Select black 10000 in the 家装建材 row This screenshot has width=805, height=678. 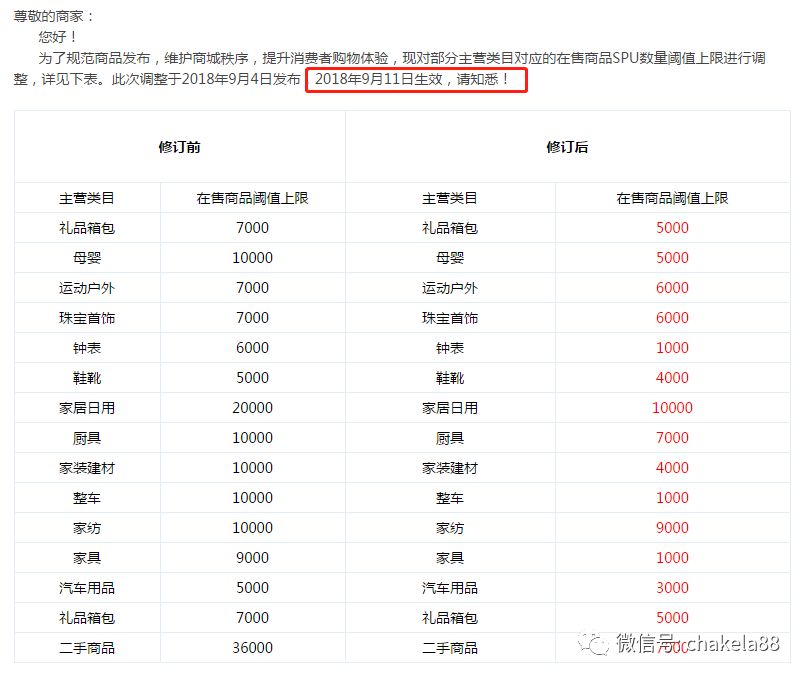pos(252,468)
